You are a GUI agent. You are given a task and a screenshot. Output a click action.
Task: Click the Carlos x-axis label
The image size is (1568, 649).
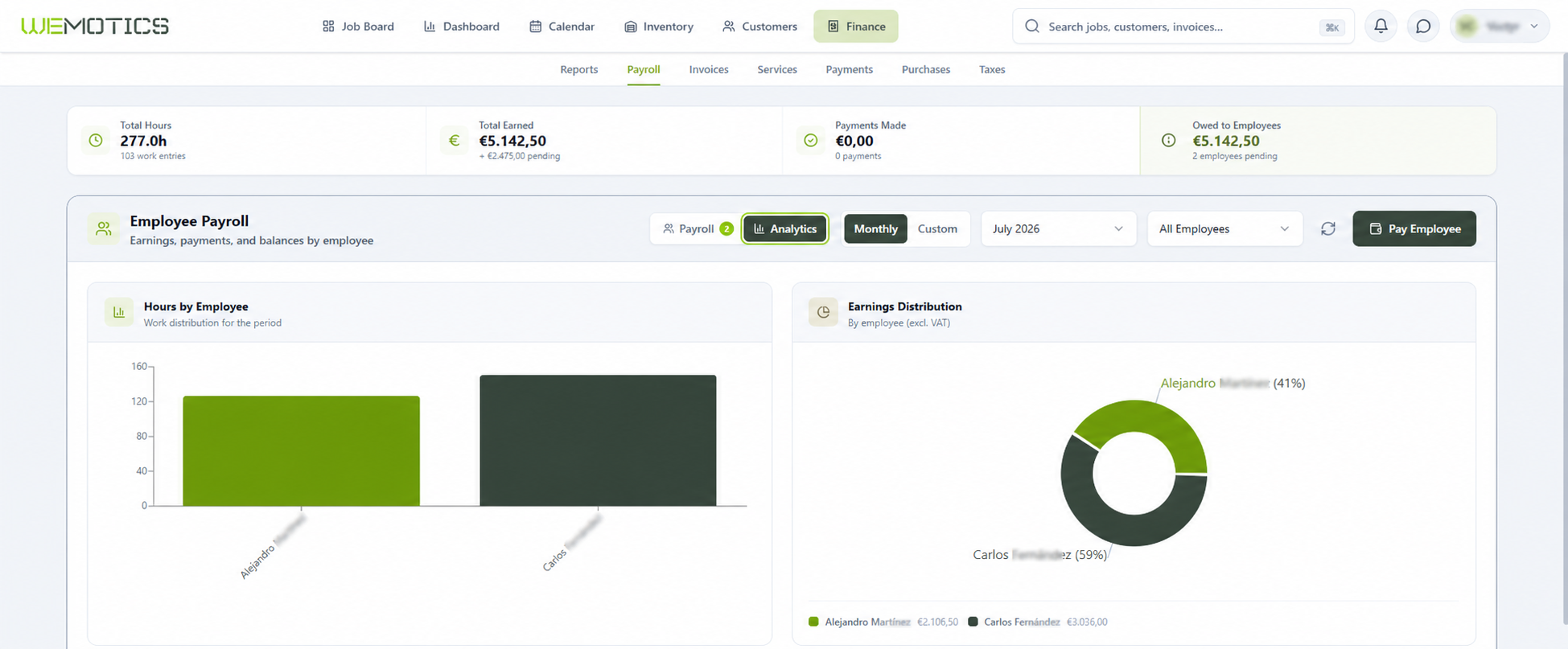pos(572,544)
